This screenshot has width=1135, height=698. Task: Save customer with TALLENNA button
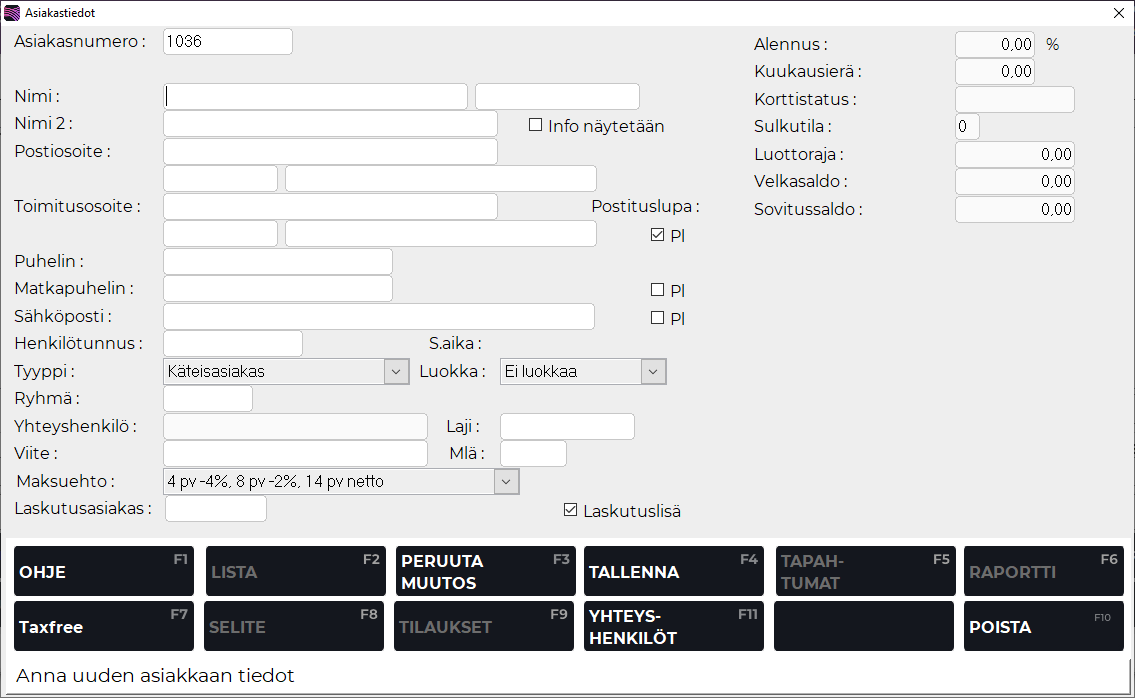pyautogui.click(x=673, y=571)
